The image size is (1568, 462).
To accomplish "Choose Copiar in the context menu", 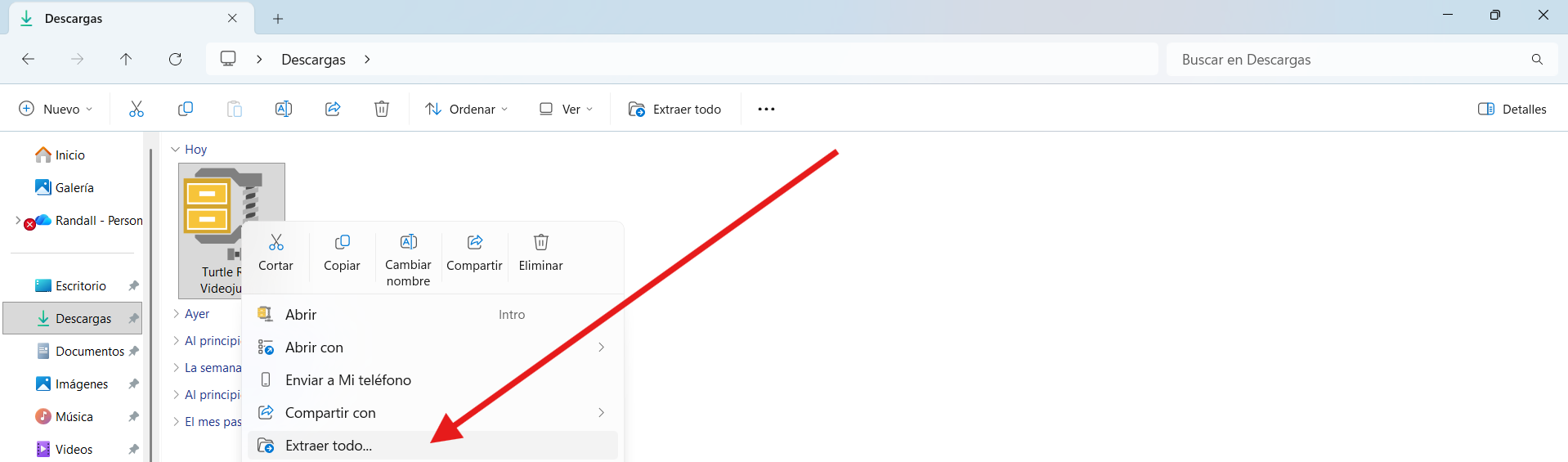I will tap(342, 253).
